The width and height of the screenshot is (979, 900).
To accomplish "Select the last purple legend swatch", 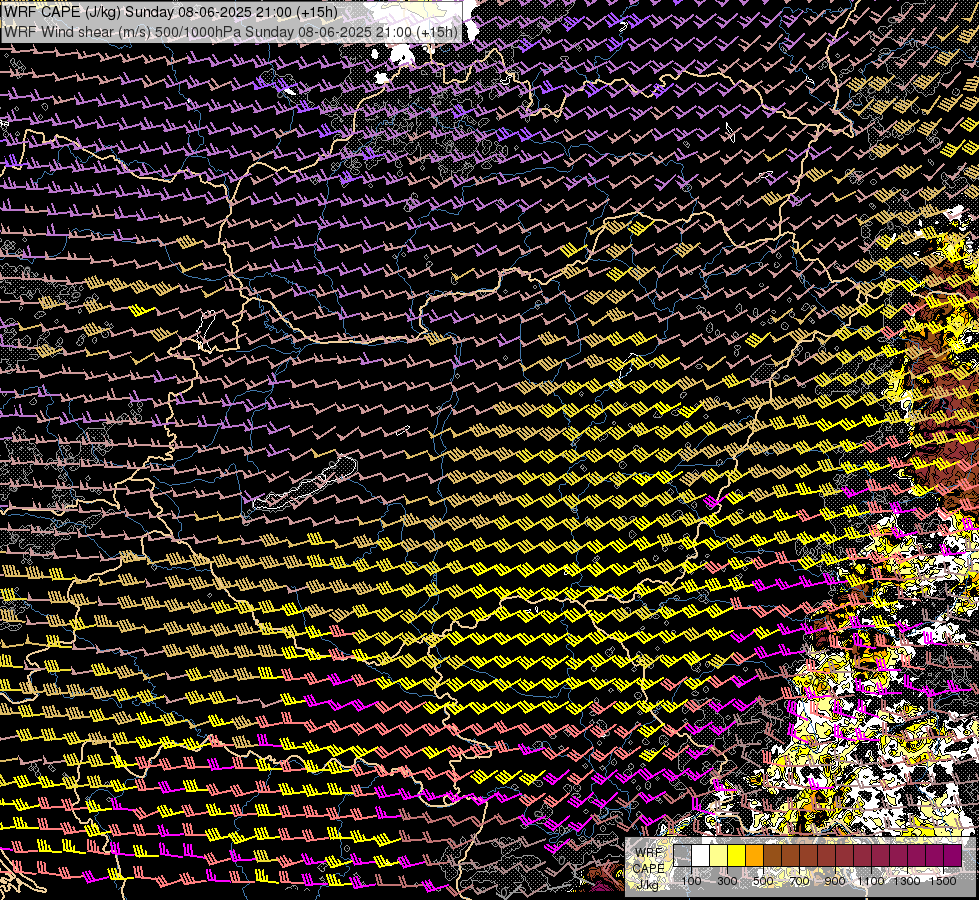I will 953,855.
